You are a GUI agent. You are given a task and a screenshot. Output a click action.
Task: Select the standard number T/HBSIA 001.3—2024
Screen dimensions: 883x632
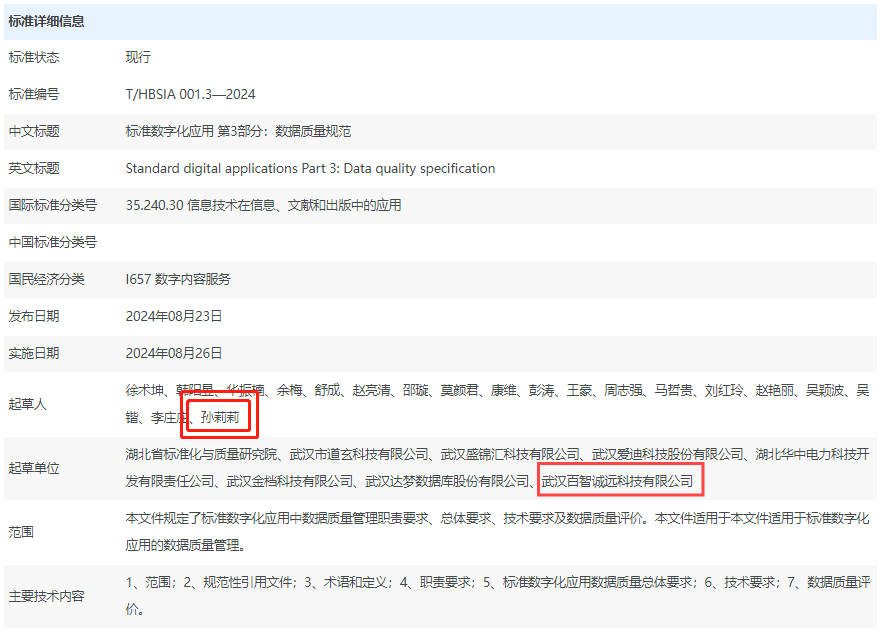click(190, 94)
